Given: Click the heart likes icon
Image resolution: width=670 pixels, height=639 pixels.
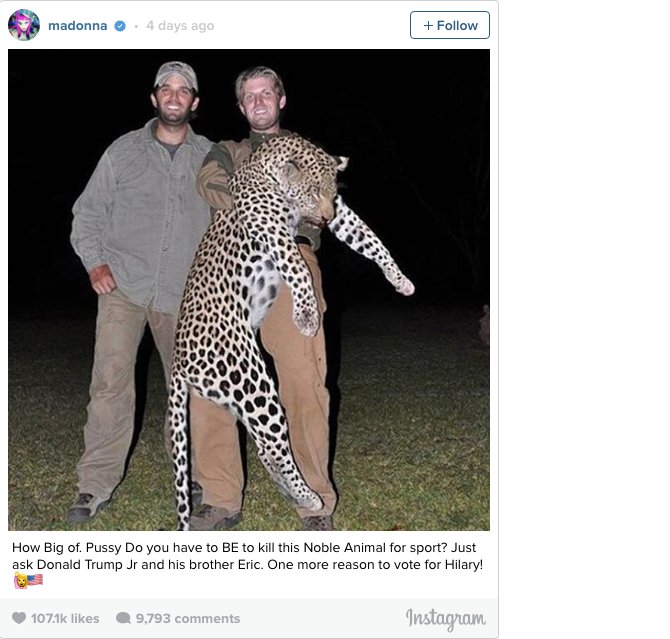Looking at the screenshot, I should tap(19, 618).
